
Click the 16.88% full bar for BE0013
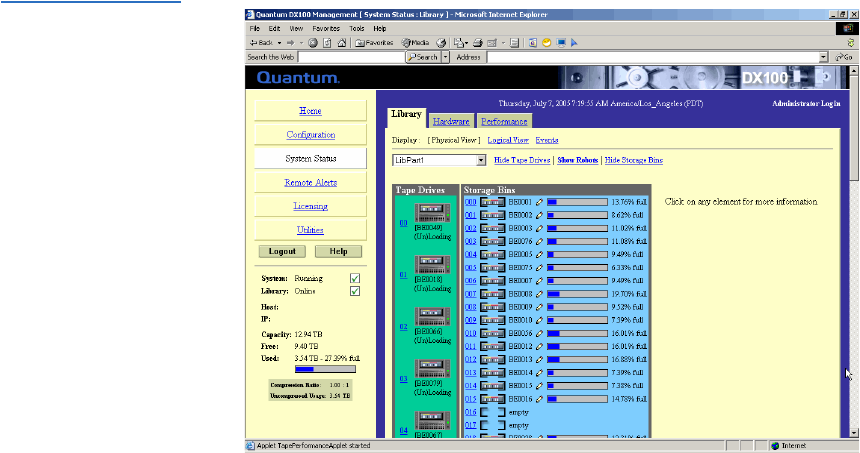(x=578, y=360)
